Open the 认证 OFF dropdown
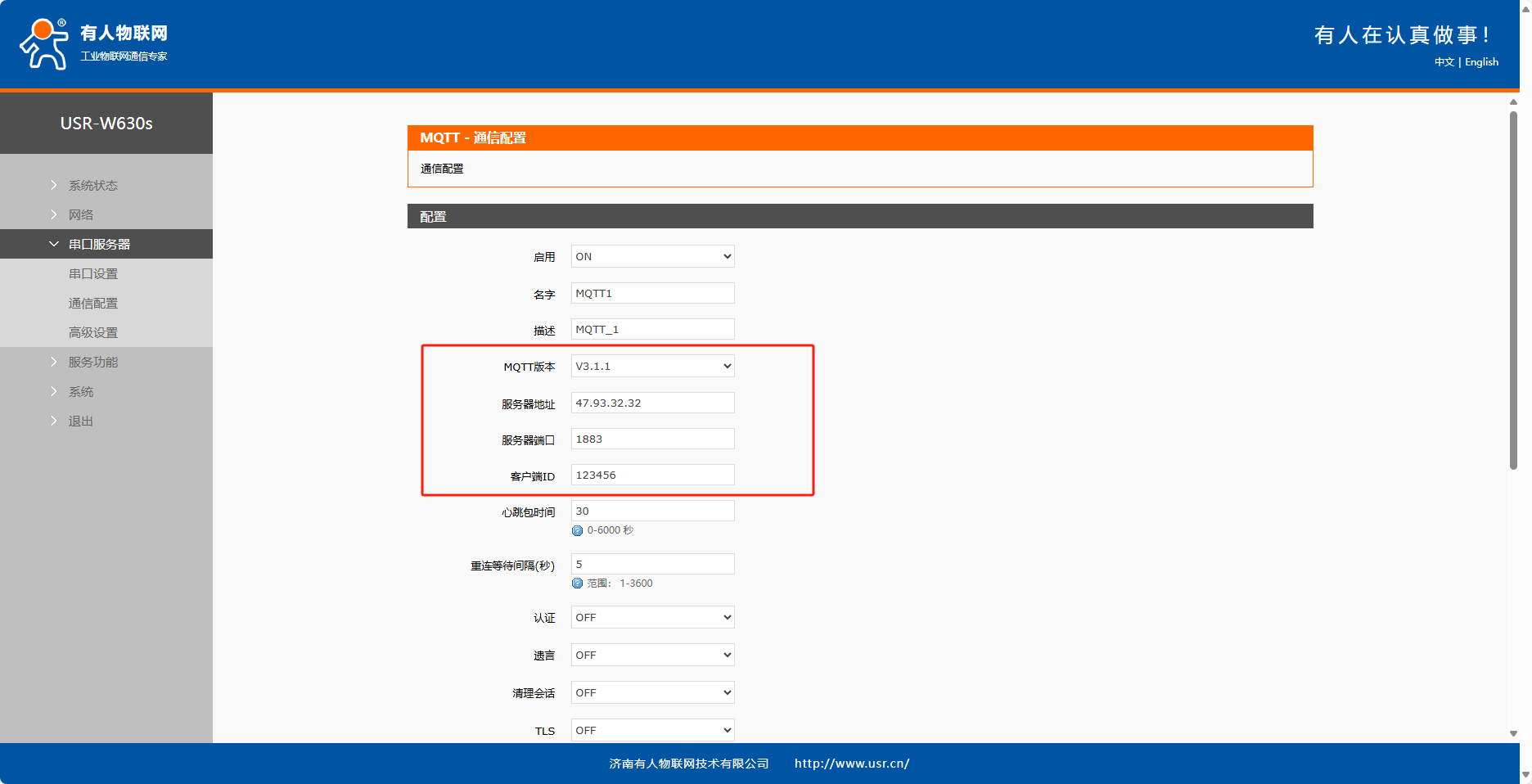Image resolution: width=1532 pixels, height=784 pixels. (652, 617)
